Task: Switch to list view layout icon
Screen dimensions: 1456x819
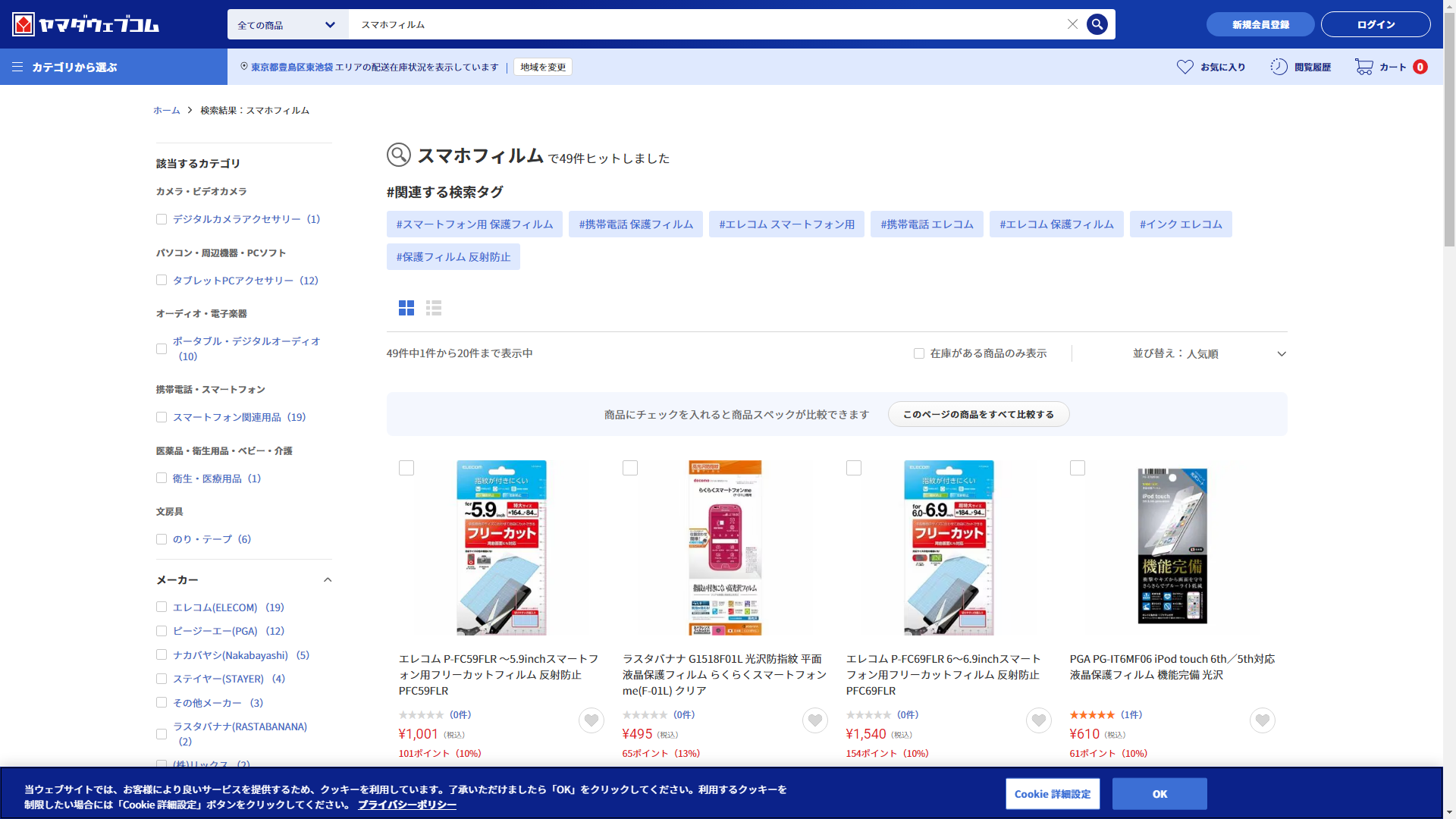Action: tap(434, 308)
